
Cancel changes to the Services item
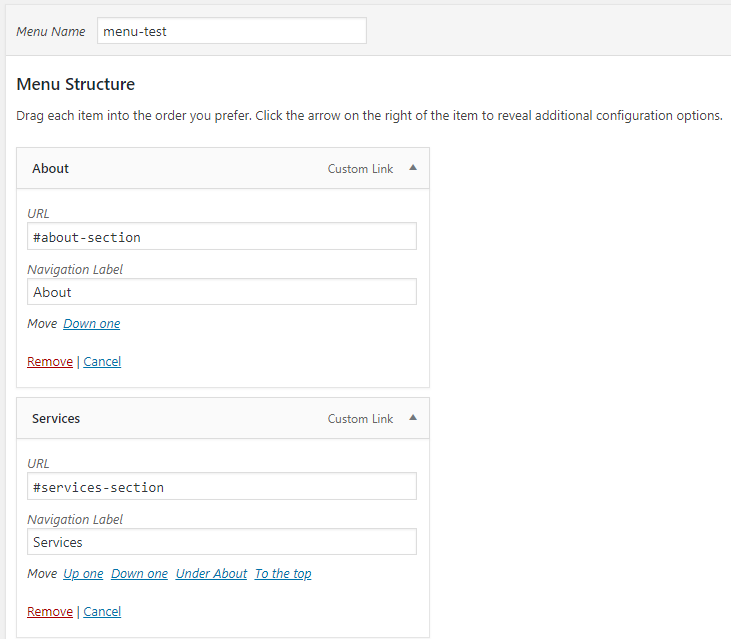point(102,612)
